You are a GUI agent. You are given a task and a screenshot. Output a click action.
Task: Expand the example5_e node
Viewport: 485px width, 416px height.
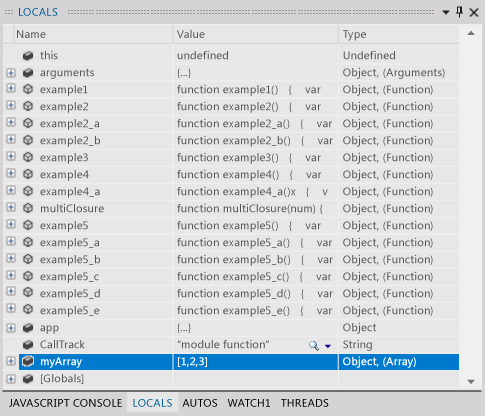tap(11, 308)
